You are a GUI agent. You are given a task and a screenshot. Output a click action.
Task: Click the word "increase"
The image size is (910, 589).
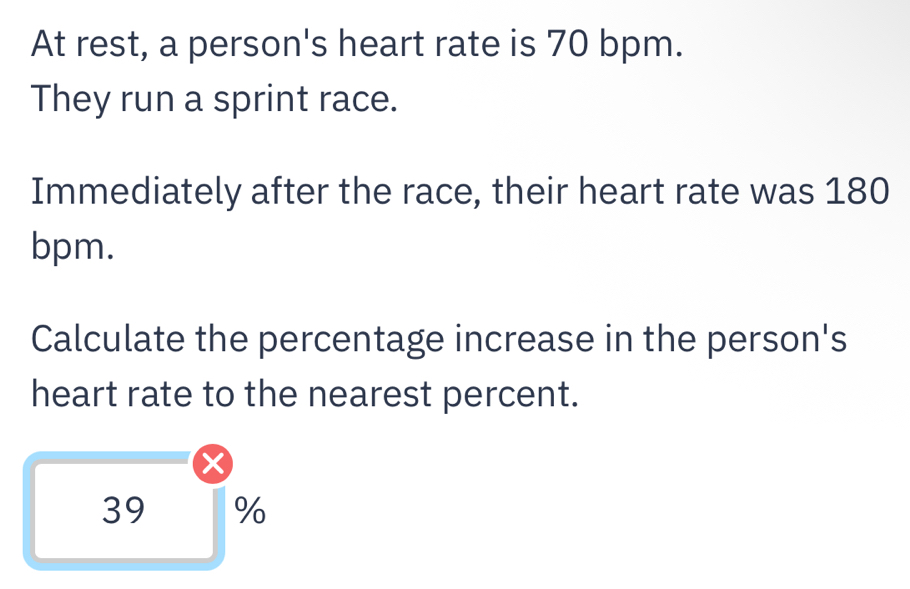click(525, 339)
